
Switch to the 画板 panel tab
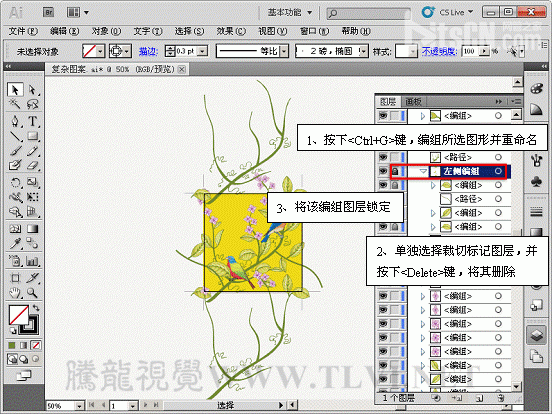pyautogui.click(x=413, y=102)
